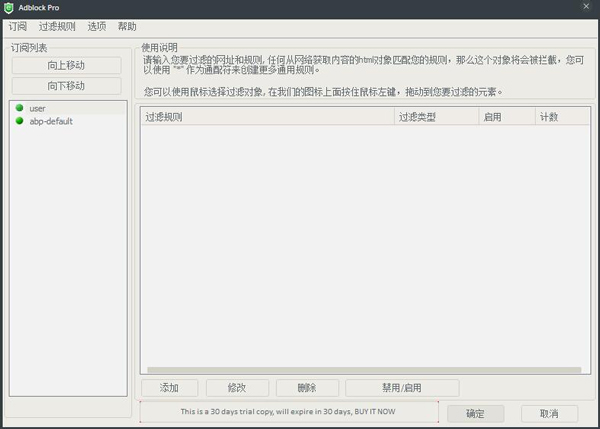600x429 pixels.
Task: Confirm with the 确定 button
Action: click(x=476, y=414)
